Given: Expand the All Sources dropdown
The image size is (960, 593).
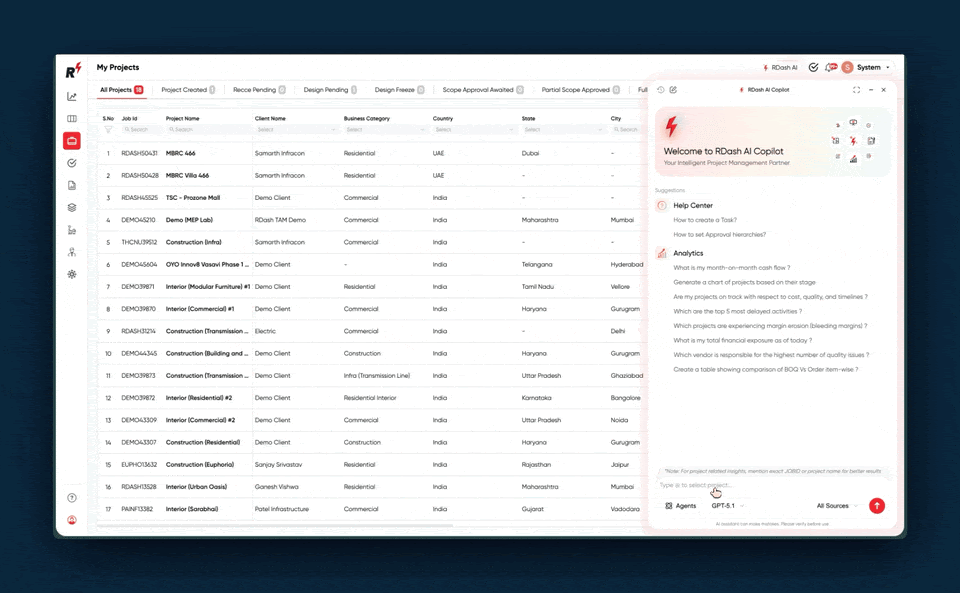Looking at the screenshot, I should pyautogui.click(x=837, y=506).
